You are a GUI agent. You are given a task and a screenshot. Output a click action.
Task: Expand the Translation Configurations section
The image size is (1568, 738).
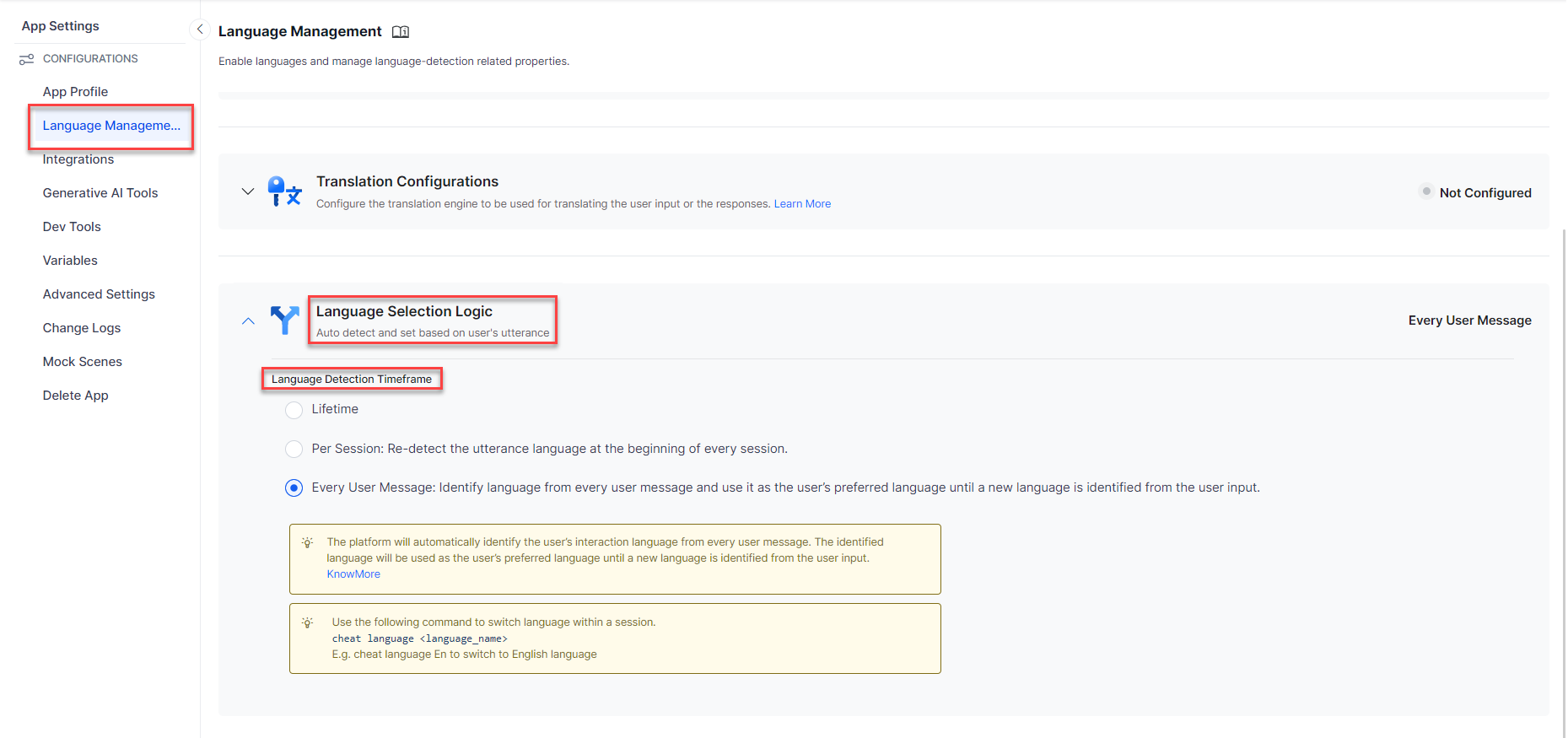(x=248, y=191)
